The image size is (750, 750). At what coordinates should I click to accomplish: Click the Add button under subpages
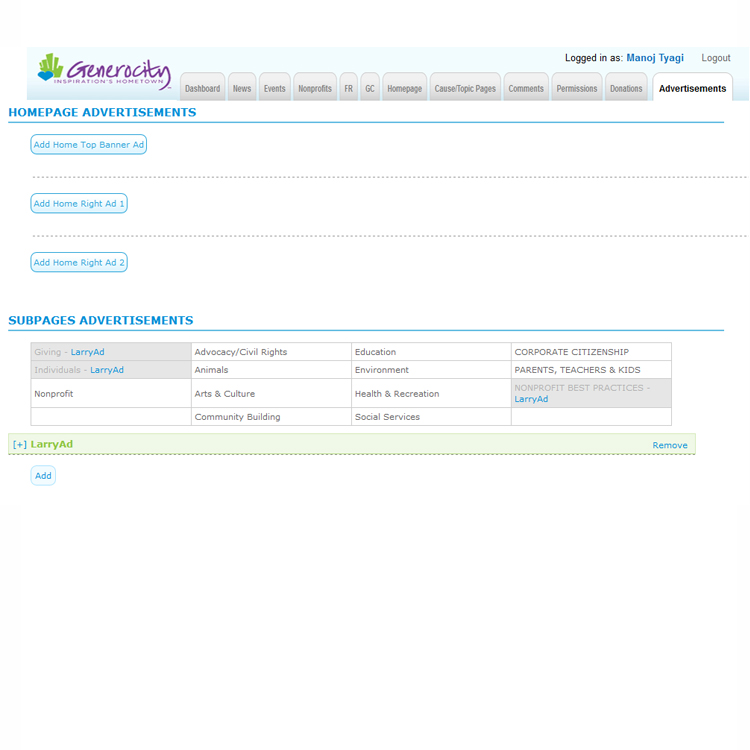point(43,475)
